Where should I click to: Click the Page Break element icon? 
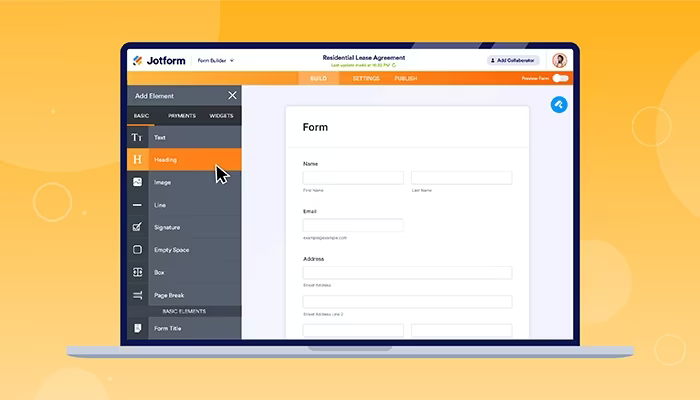(x=138, y=295)
